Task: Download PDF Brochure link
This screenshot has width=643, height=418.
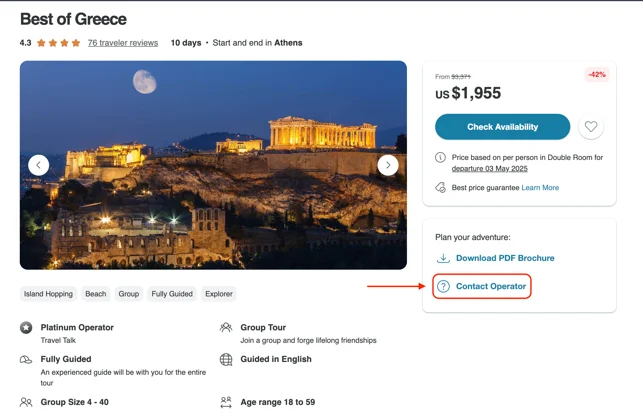Action: [x=505, y=258]
